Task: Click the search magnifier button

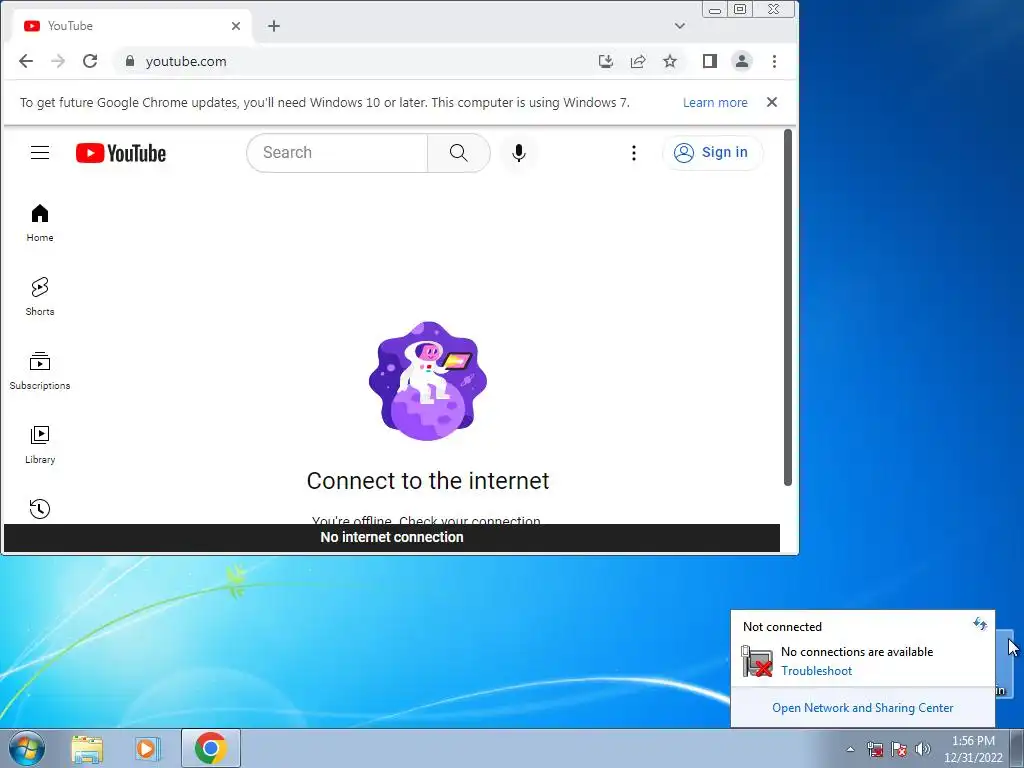Action: pyautogui.click(x=458, y=153)
